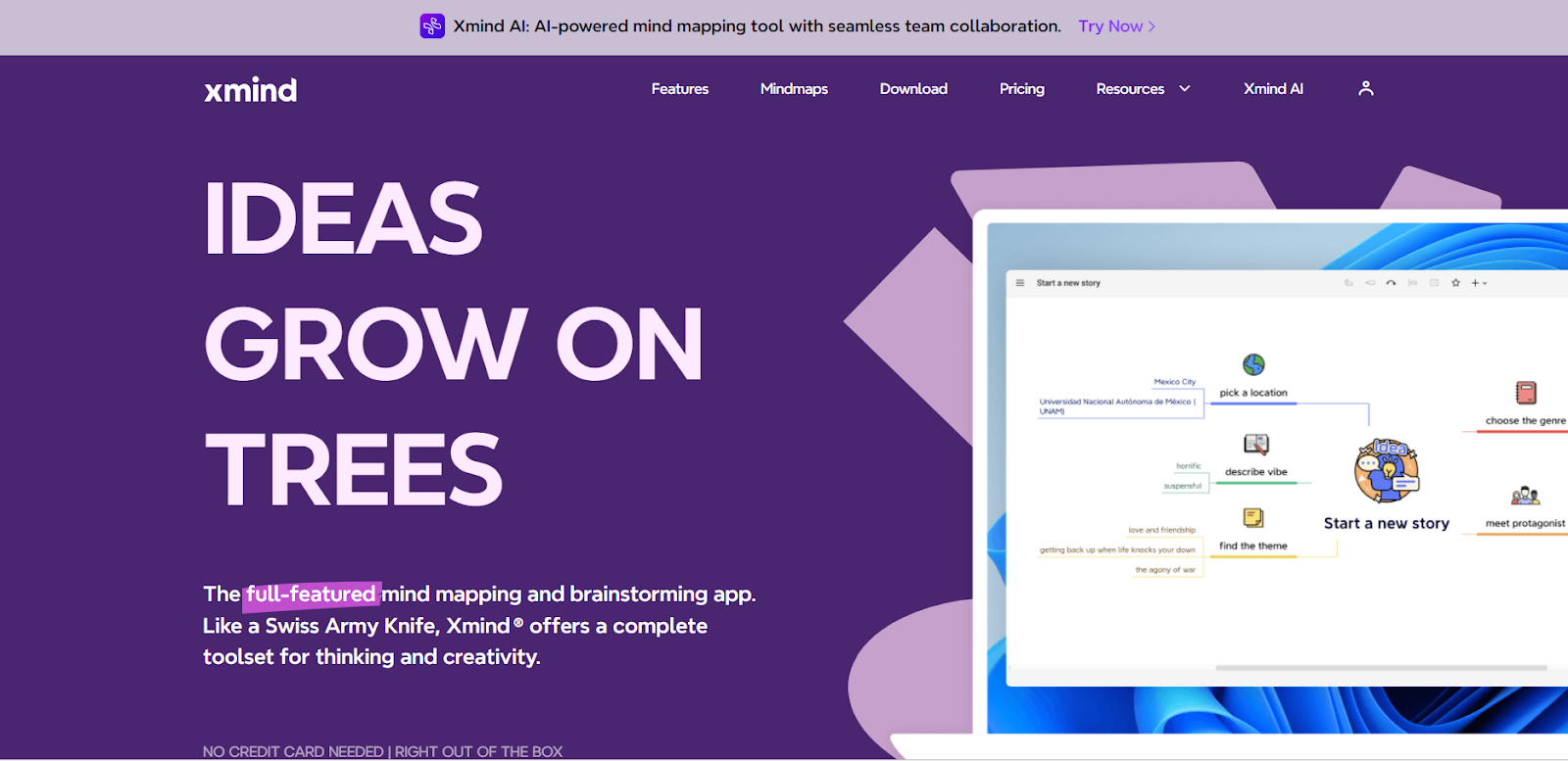Open the hamburger menu in the mind map app
1568x761 pixels.
tap(1020, 283)
